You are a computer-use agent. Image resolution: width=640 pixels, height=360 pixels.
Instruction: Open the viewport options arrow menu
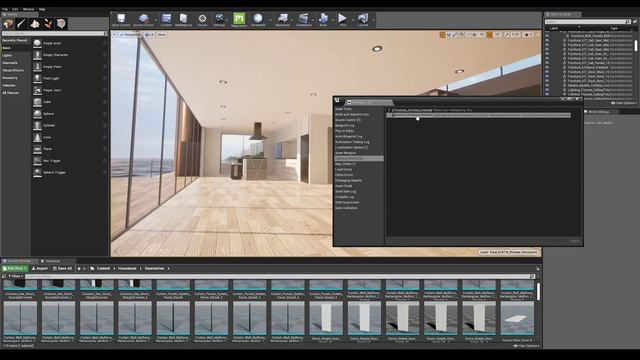coord(115,35)
